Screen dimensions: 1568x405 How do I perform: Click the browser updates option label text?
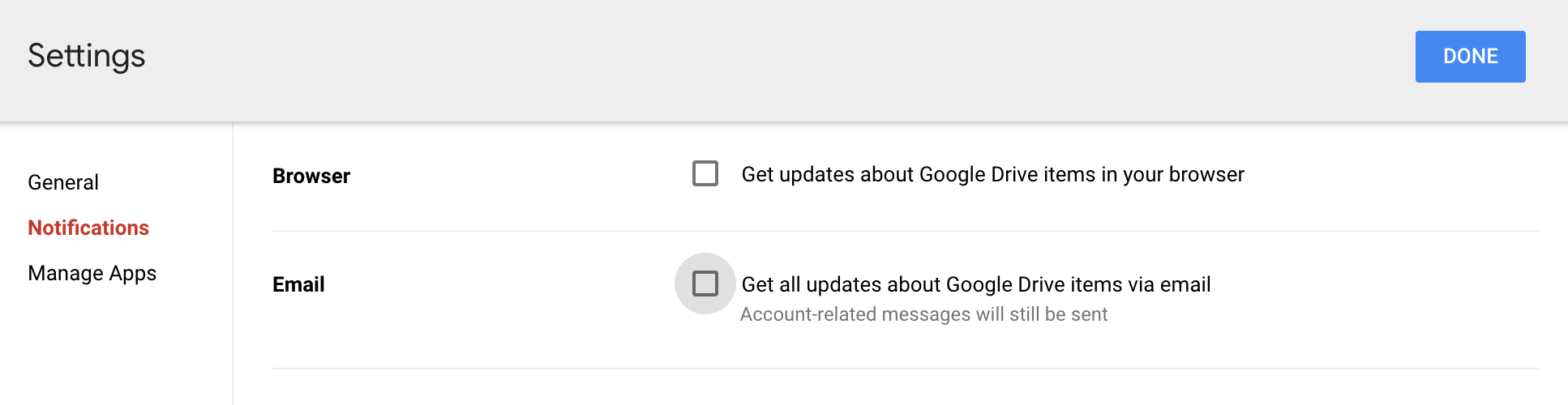992,174
